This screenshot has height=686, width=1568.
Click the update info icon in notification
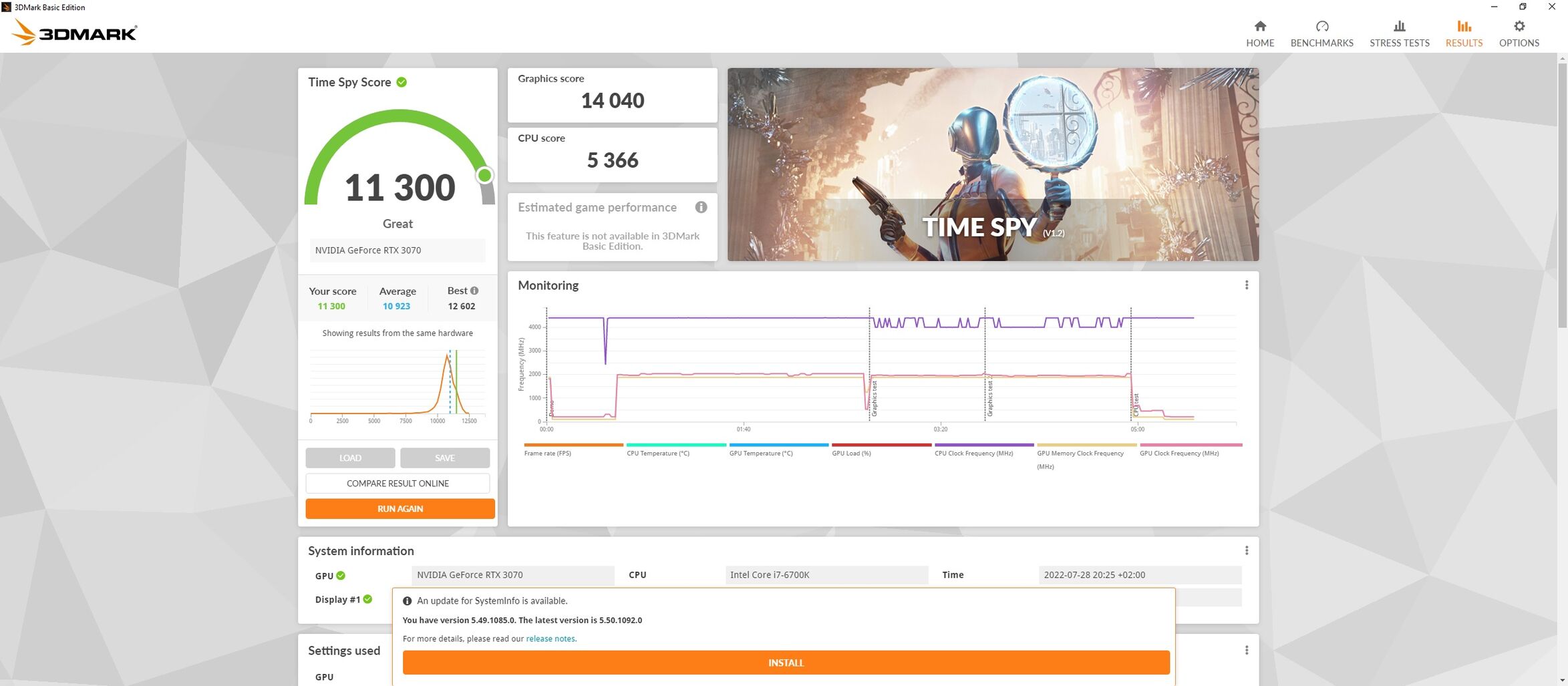tap(407, 601)
